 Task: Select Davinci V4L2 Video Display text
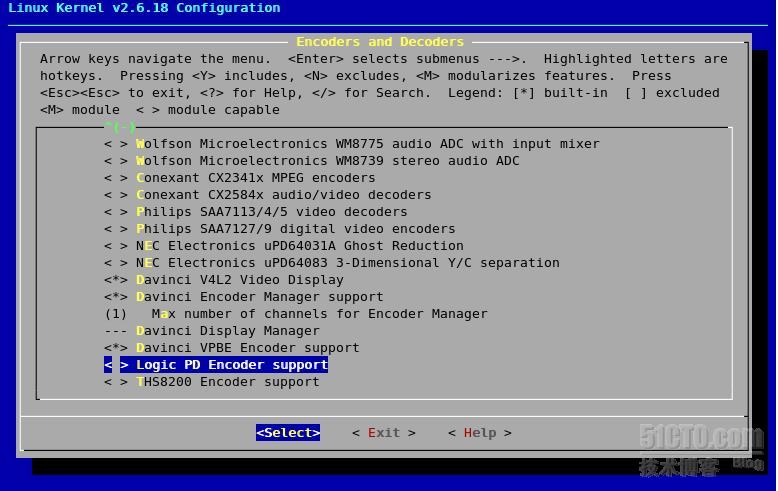[x=240, y=280]
